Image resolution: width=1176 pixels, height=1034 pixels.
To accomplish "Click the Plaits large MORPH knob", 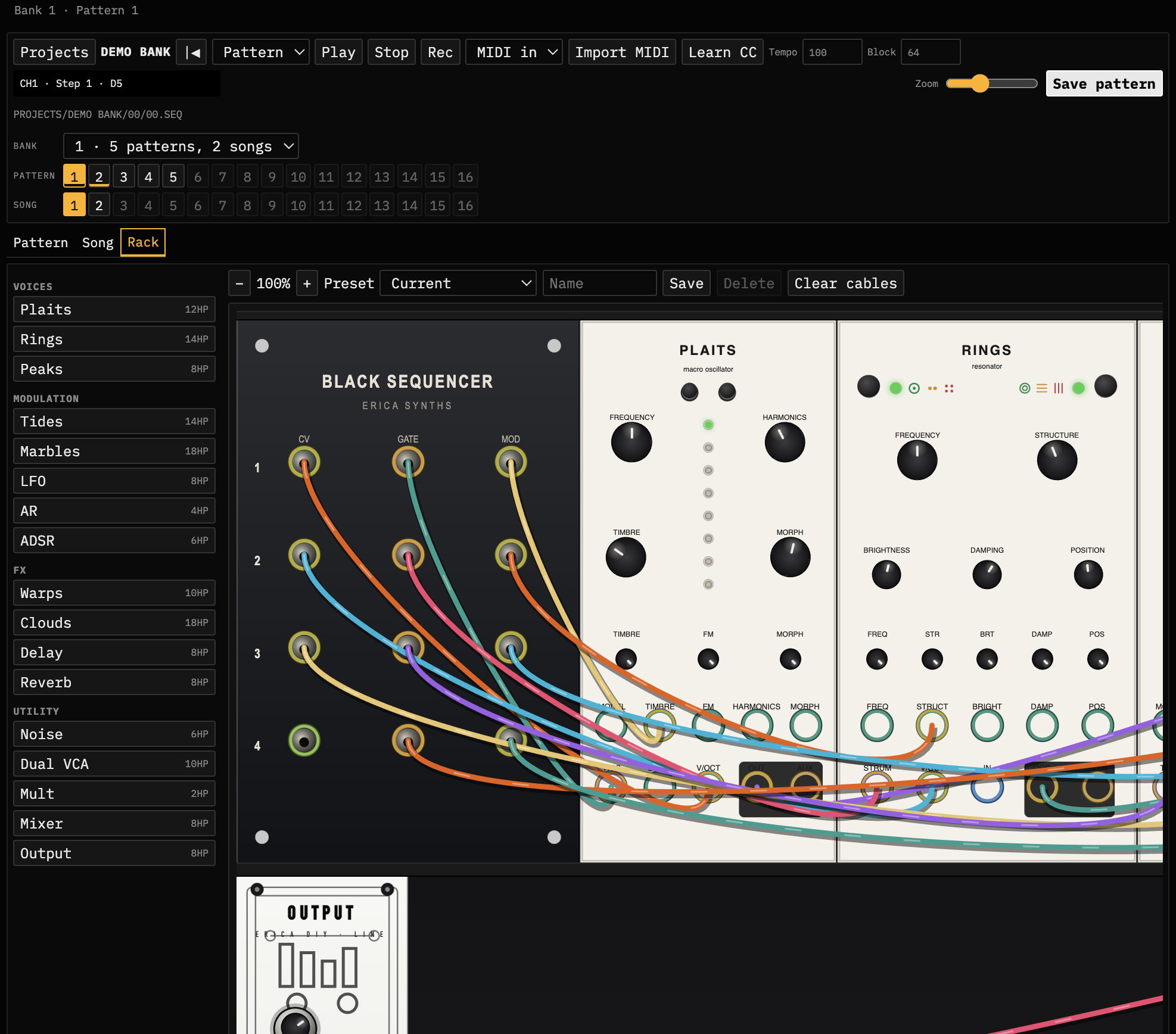I will click(790, 558).
